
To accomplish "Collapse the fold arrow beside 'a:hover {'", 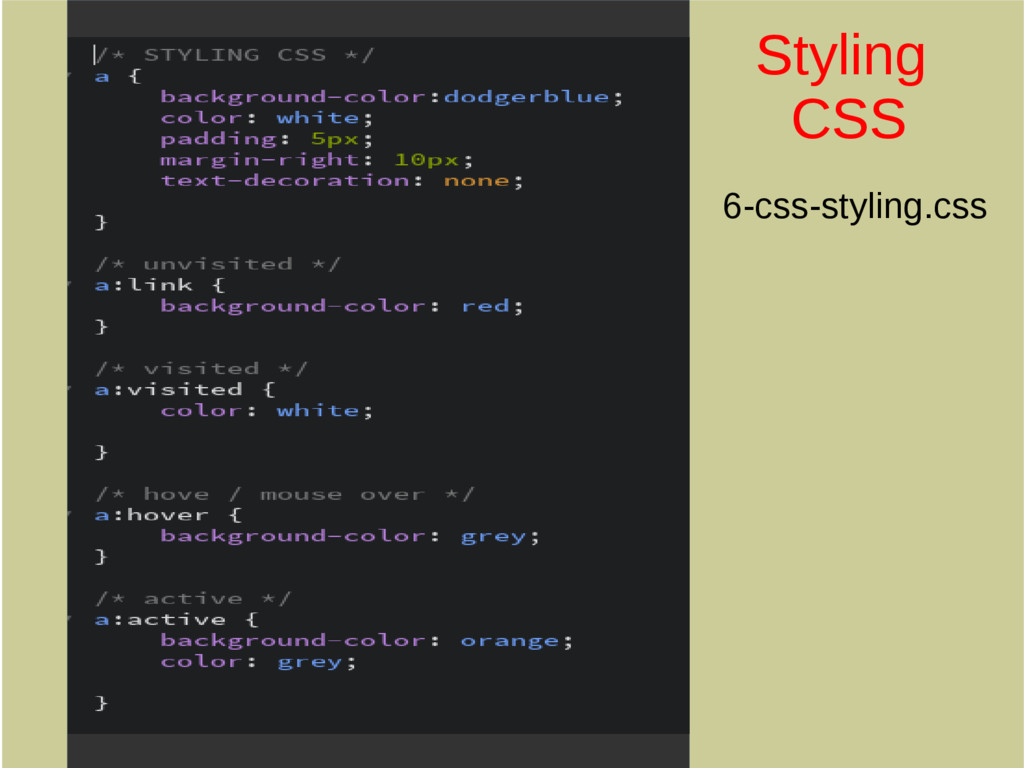I will point(70,515).
